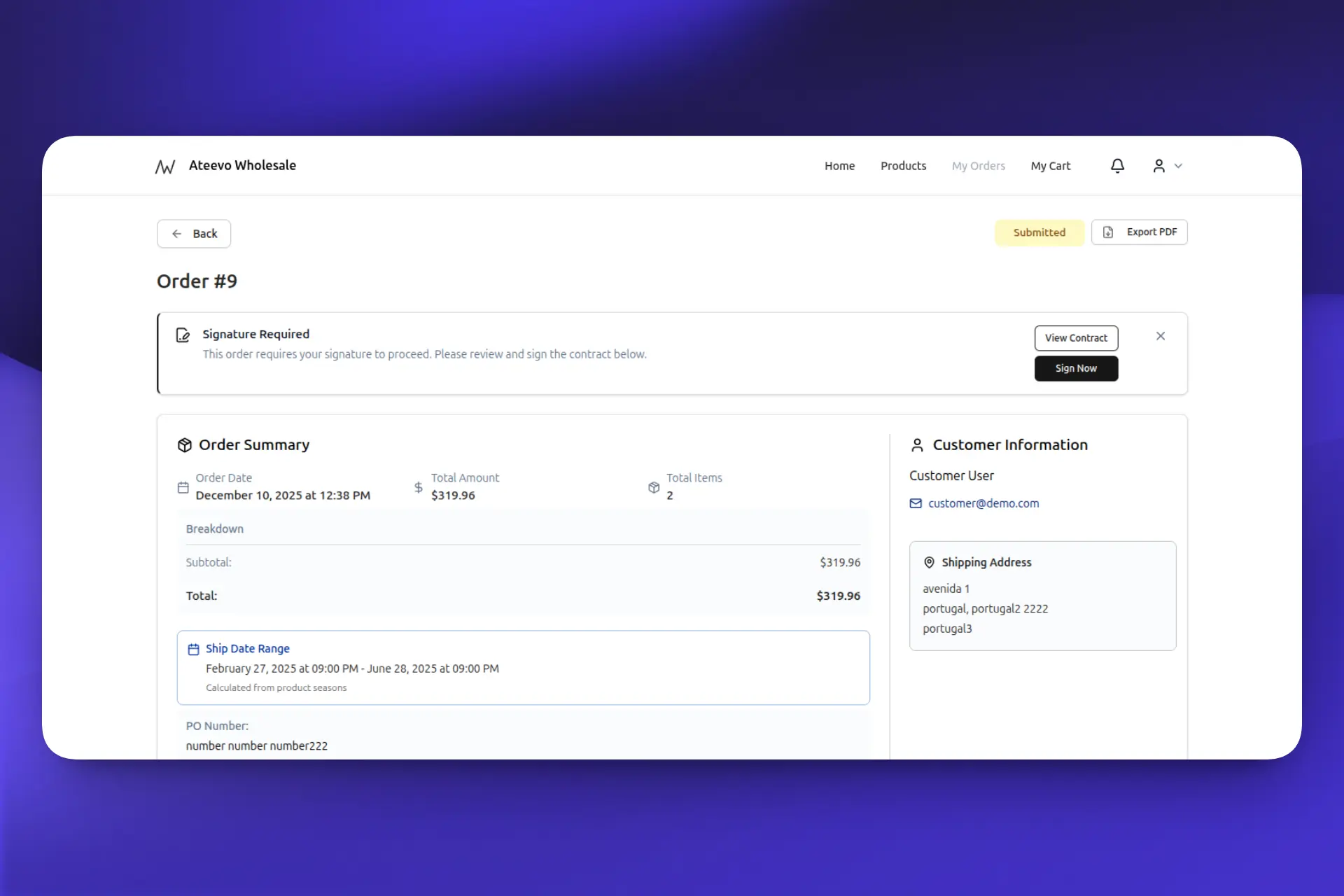Click the Signature Required document icon
This screenshot has height=896, width=1344.
(x=183, y=335)
